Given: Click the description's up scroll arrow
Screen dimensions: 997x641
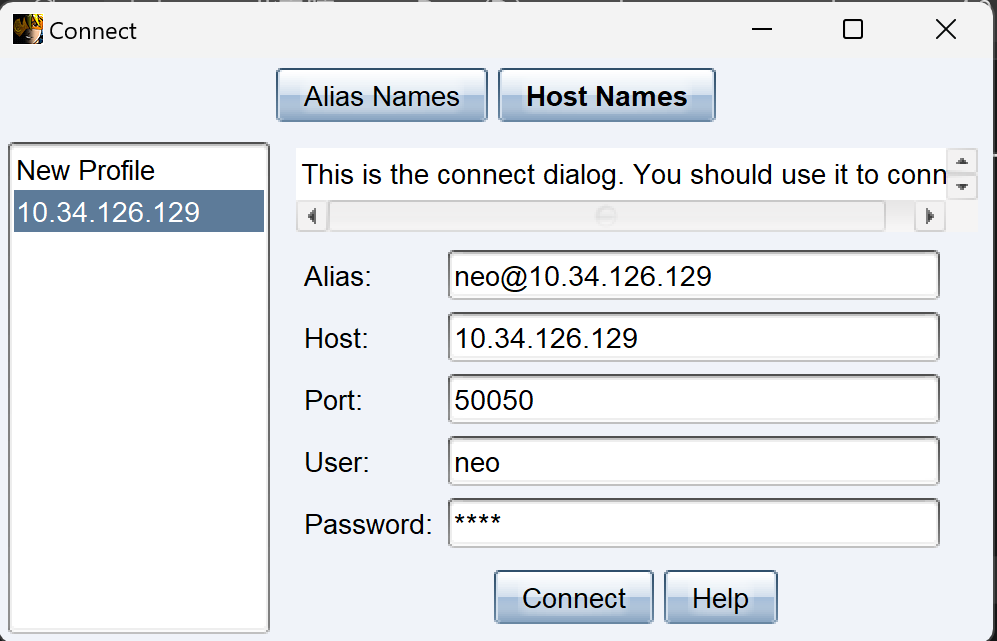Looking at the screenshot, I should click(x=962, y=162).
